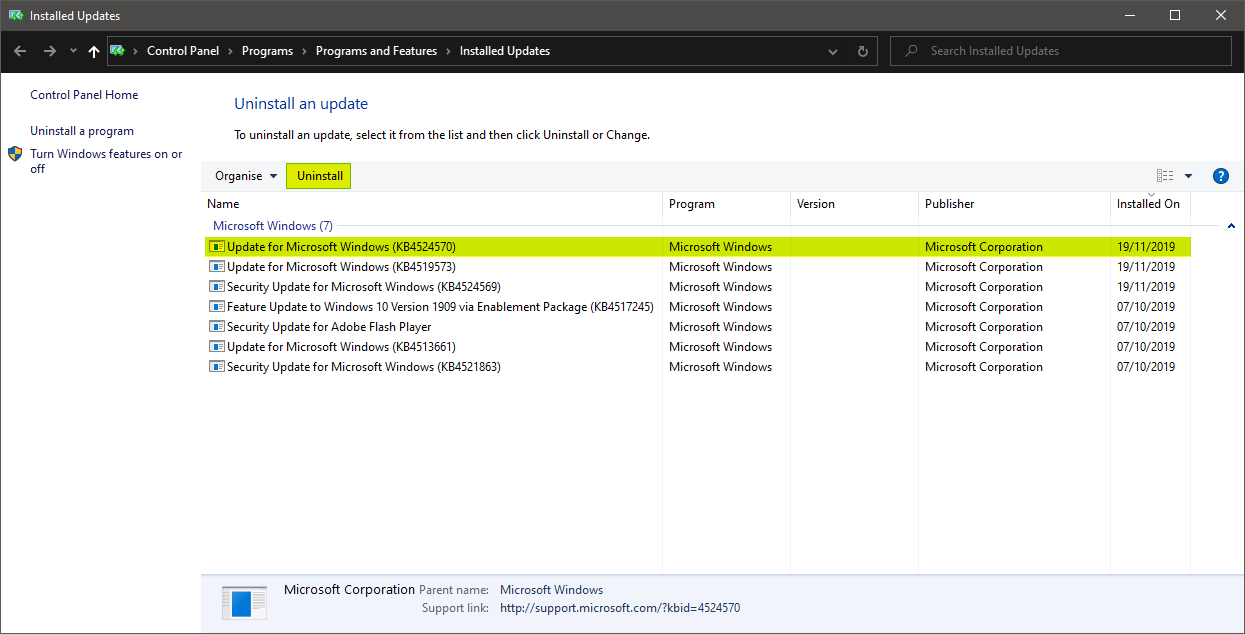
Task: Click Microsoft Windows program cell in the Adobe Flash row
Action: (720, 327)
